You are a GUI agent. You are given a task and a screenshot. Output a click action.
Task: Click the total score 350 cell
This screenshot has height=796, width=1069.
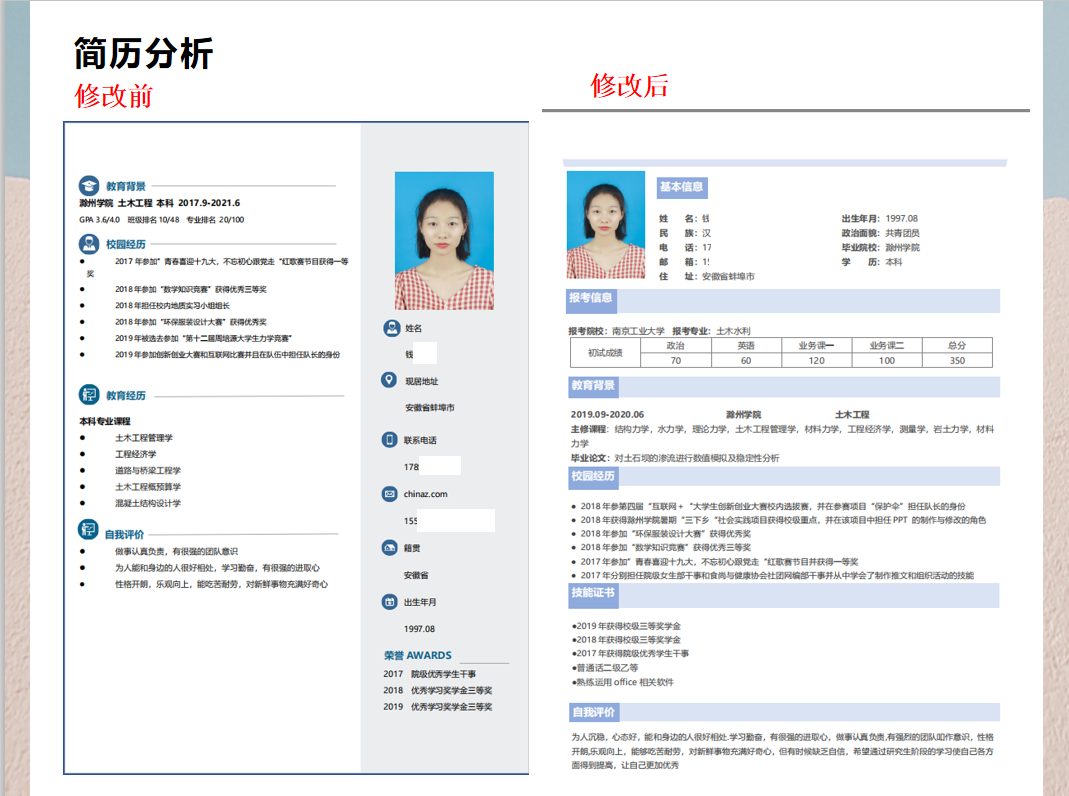click(x=957, y=361)
